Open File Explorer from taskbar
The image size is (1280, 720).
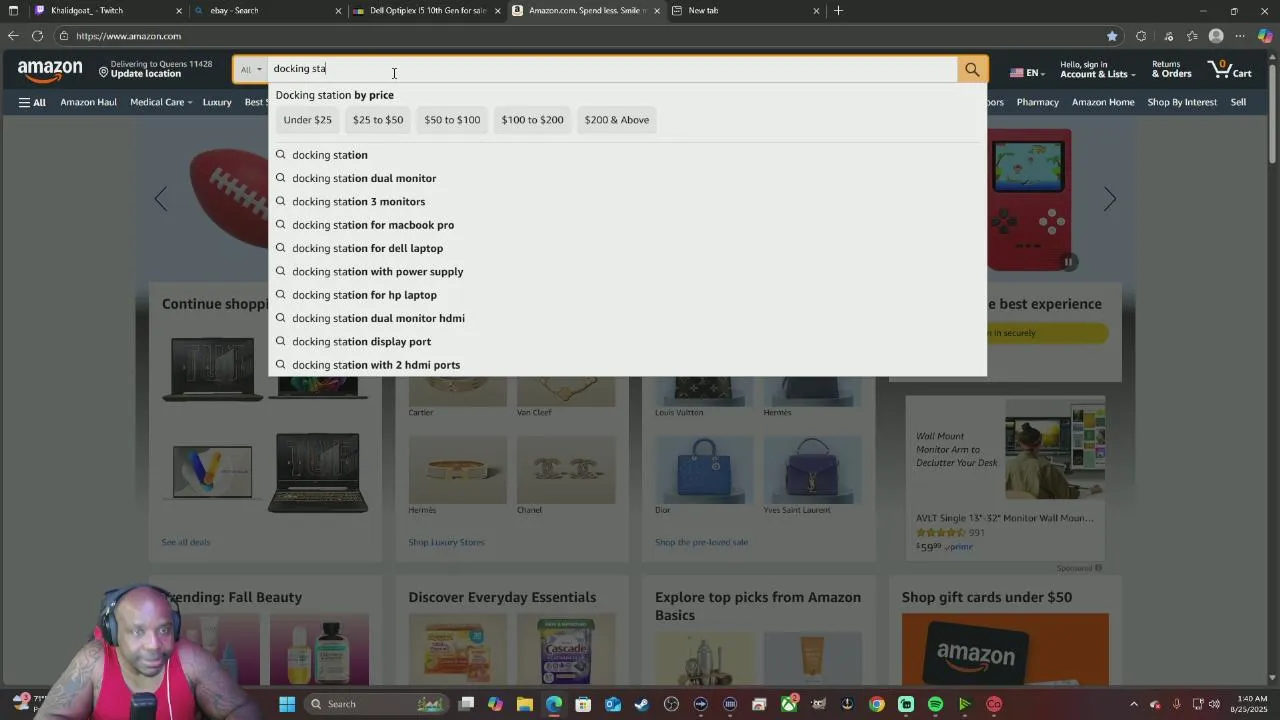click(x=525, y=704)
